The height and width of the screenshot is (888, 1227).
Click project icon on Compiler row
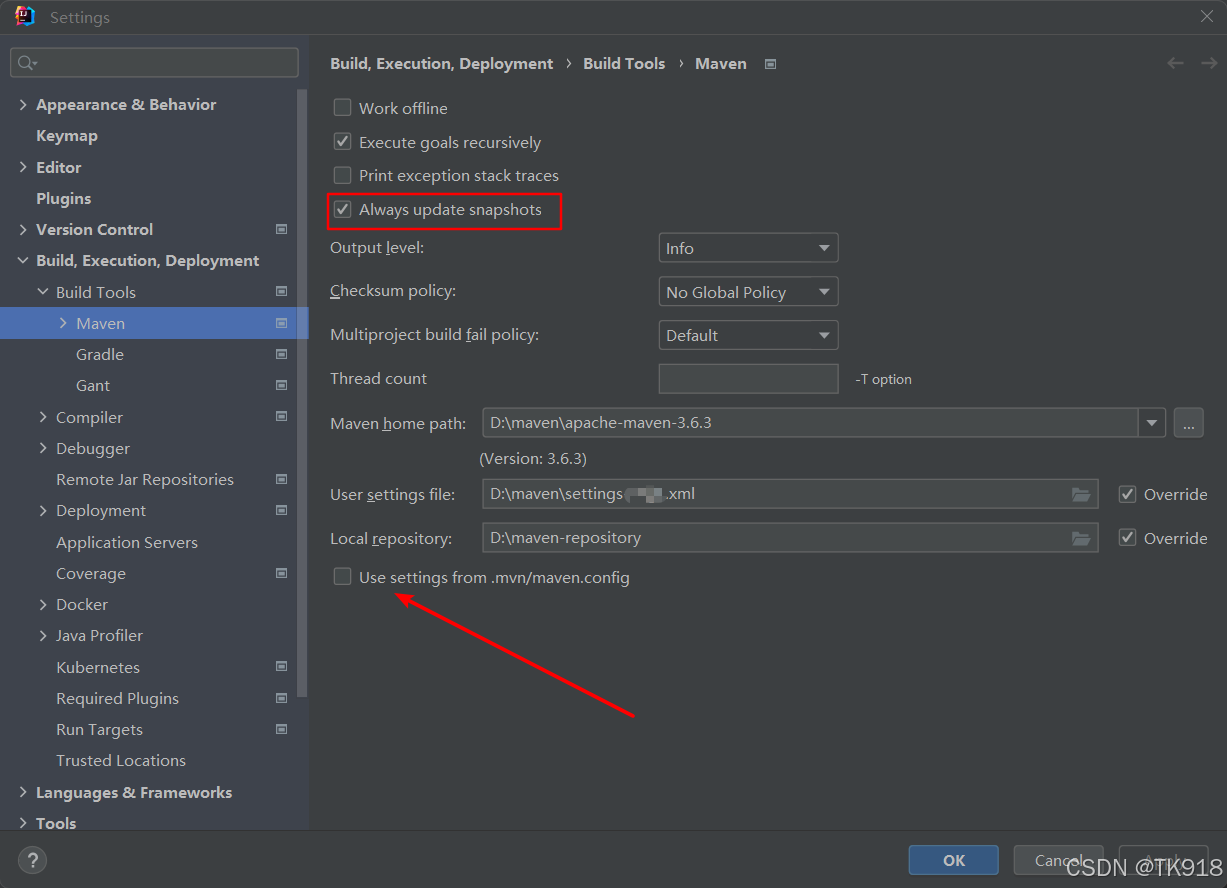[281, 417]
